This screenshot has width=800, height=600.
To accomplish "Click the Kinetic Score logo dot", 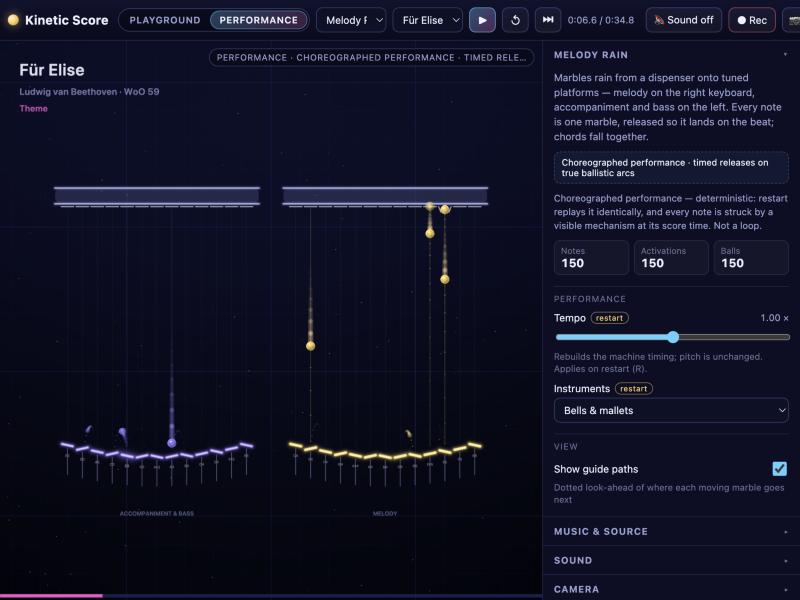I will pyautogui.click(x=13, y=20).
